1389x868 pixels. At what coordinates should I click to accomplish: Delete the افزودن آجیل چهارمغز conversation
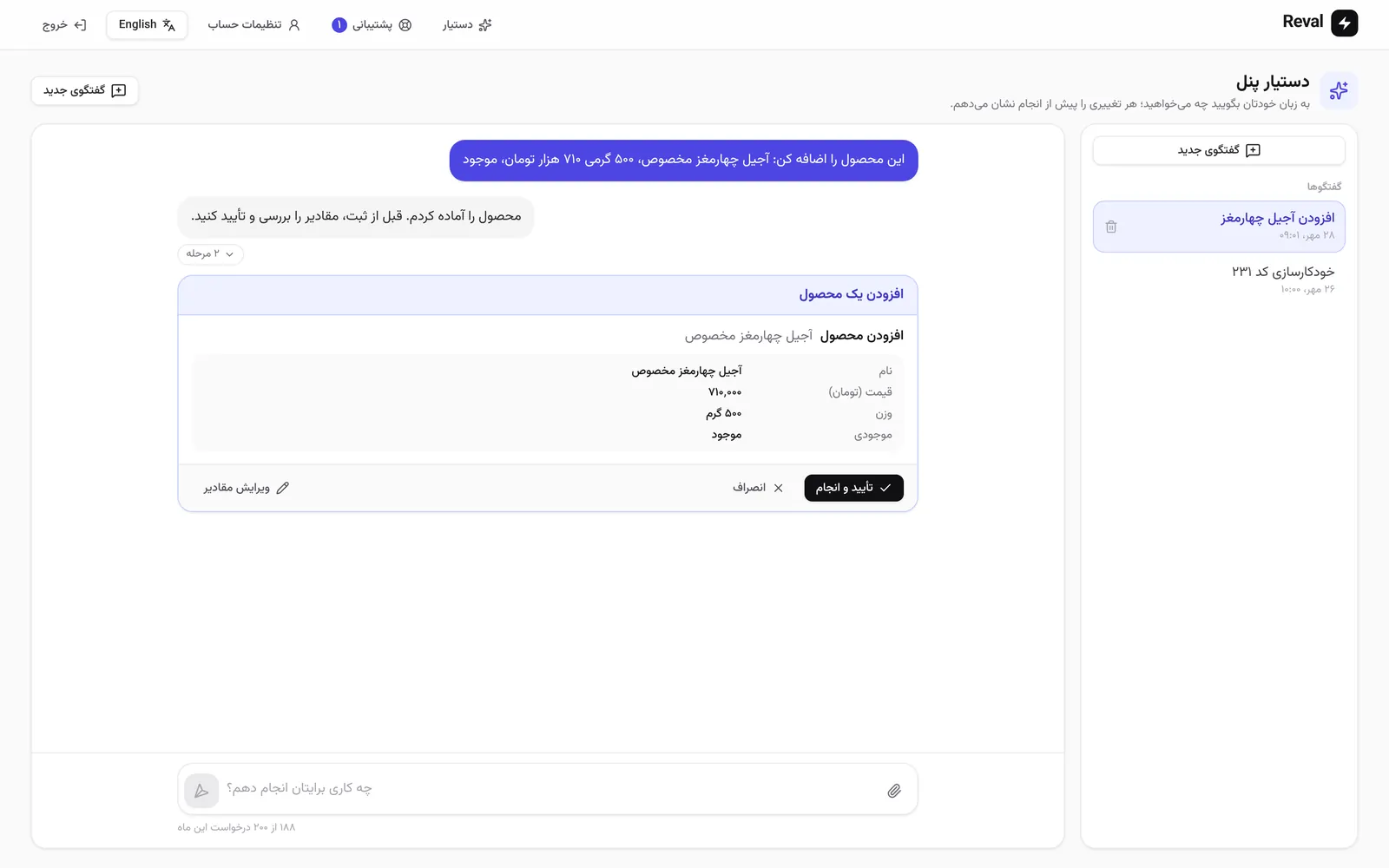(x=1111, y=227)
